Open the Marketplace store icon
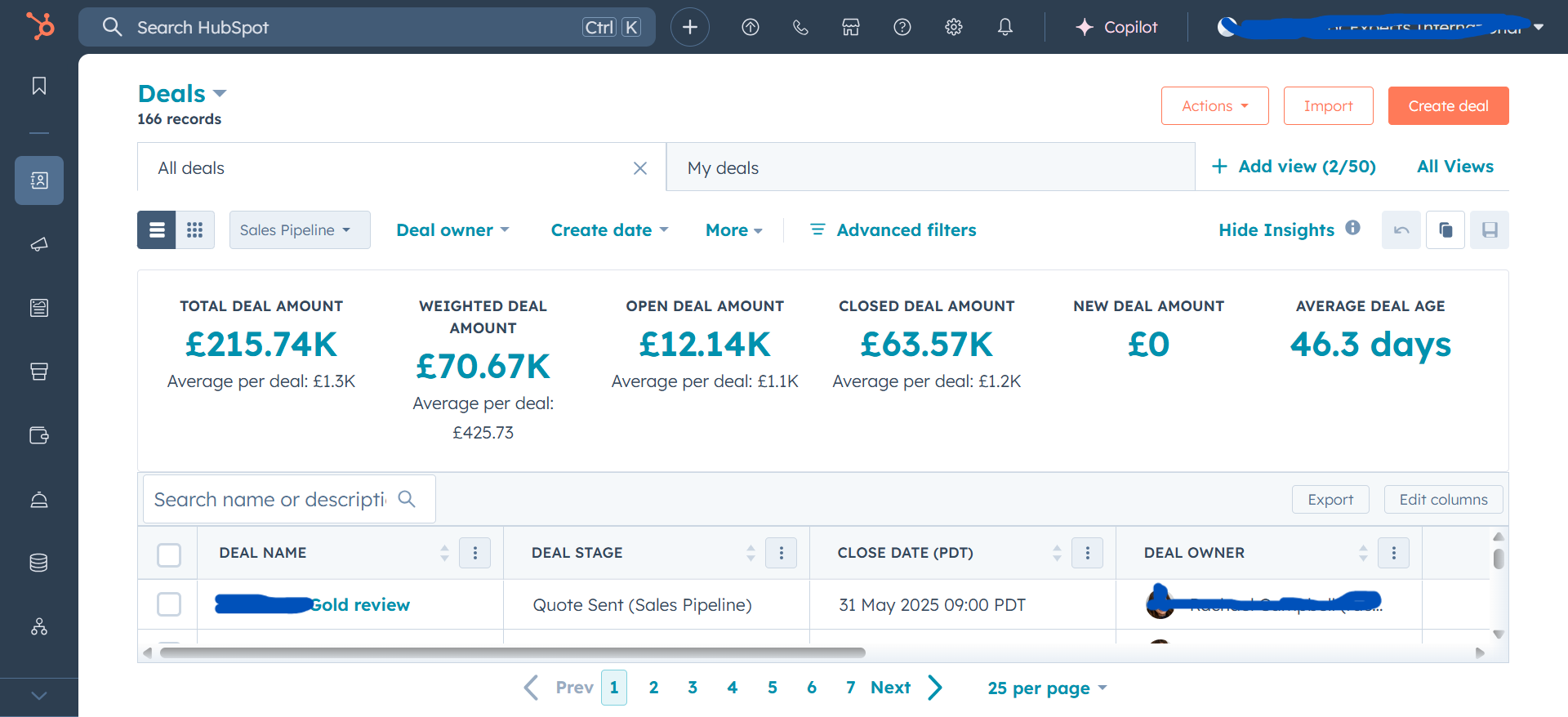The width and height of the screenshot is (1568, 717). coord(851,27)
